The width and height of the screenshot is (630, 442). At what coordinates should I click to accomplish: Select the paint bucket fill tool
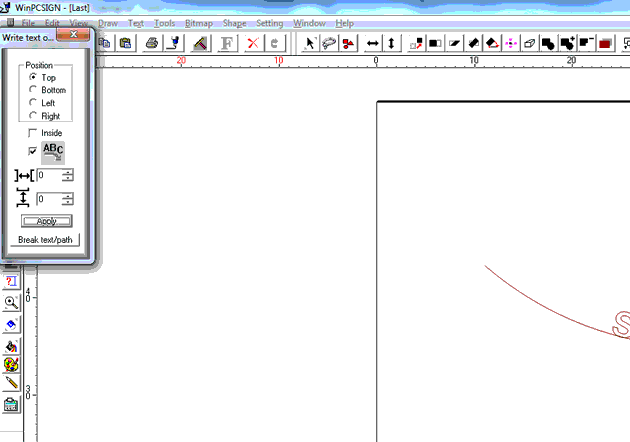pyautogui.click(x=11, y=344)
